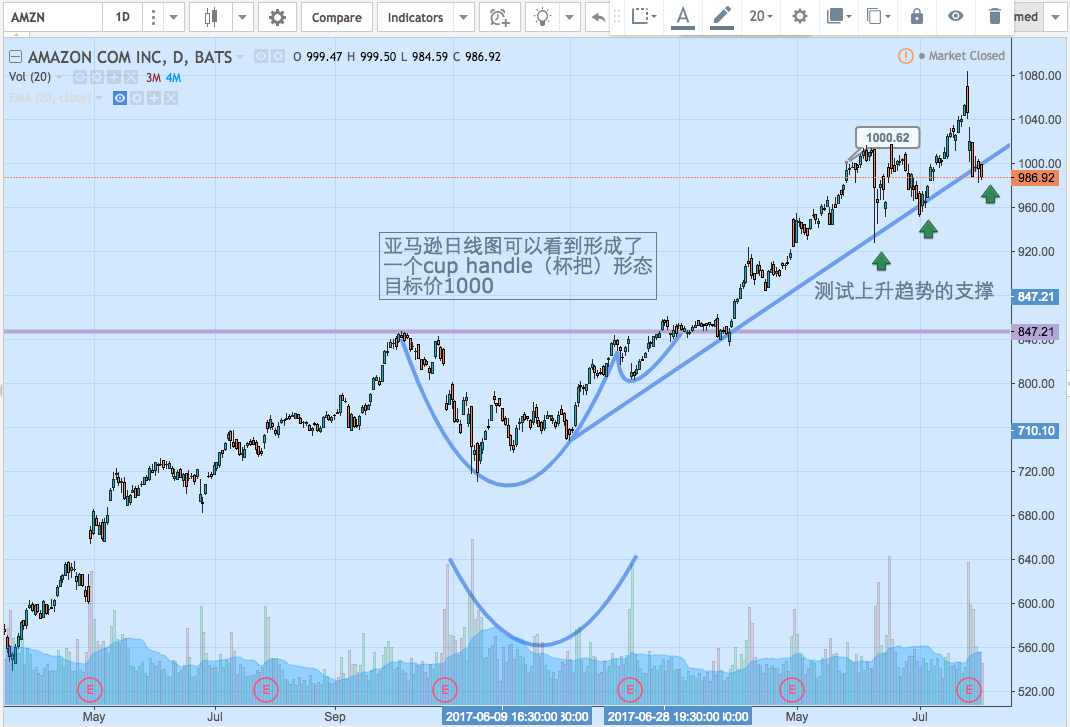Click the earnings E marker near Jul 2016
Viewport: 1070px width, 727px height.
click(x=265, y=690)
